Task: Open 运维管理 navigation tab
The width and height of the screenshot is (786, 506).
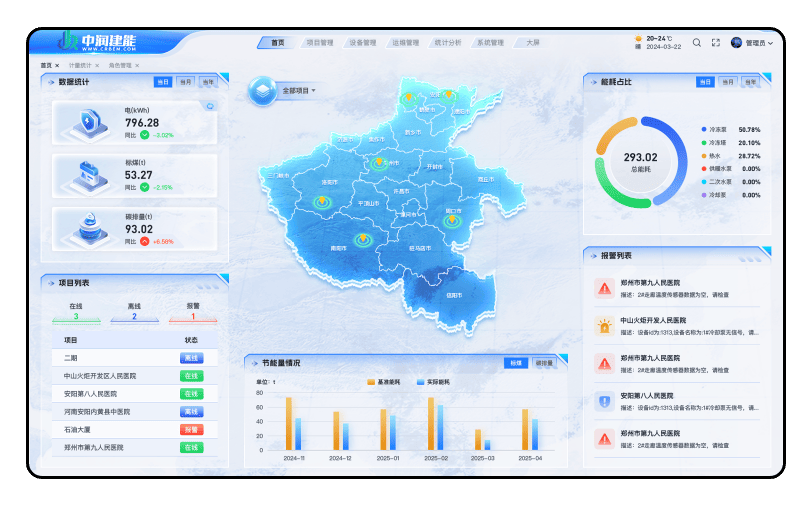Action: point(405,43)
